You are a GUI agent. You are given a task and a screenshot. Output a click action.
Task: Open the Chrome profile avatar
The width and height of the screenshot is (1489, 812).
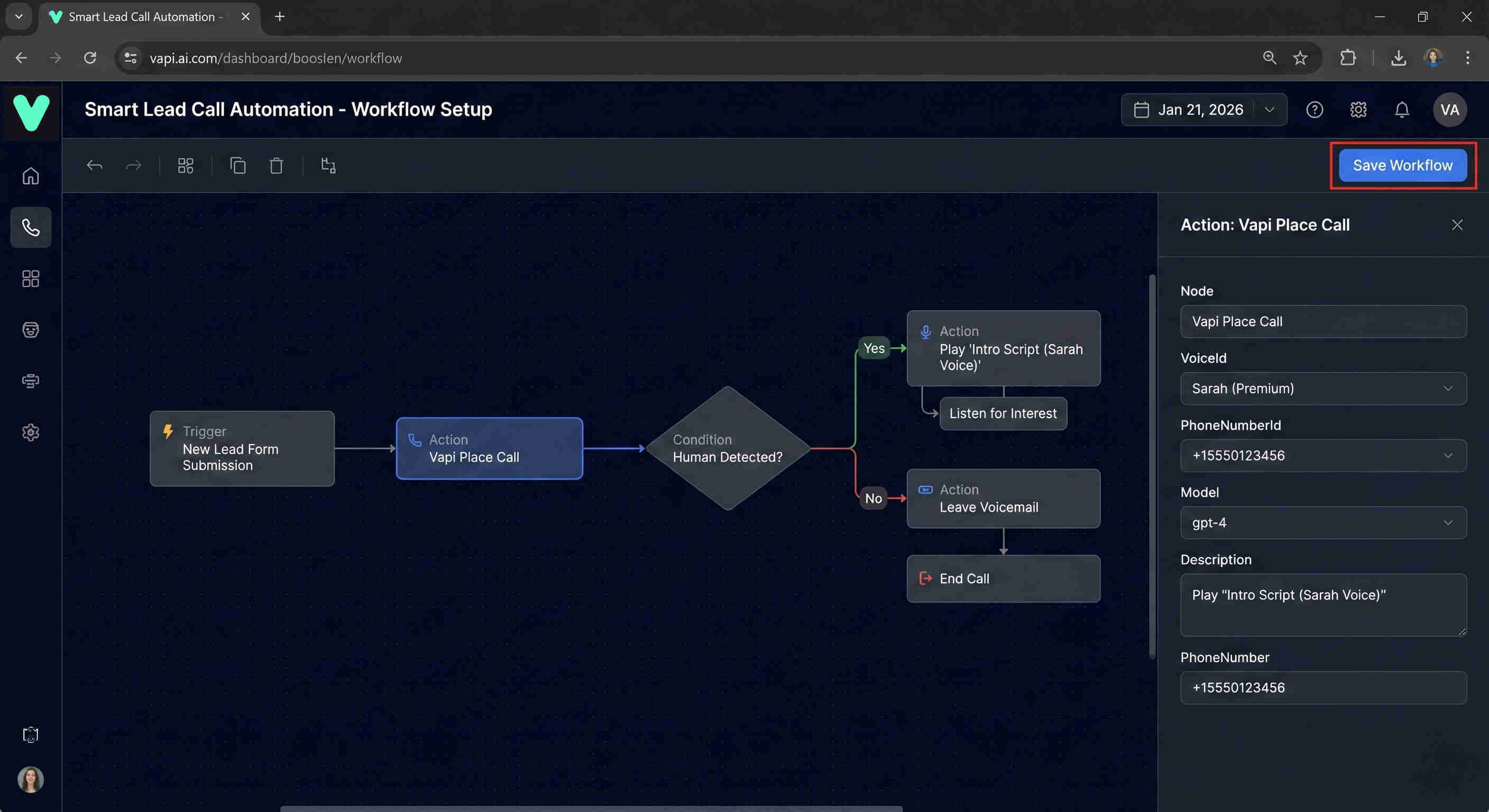click(x=1433, y=58)
